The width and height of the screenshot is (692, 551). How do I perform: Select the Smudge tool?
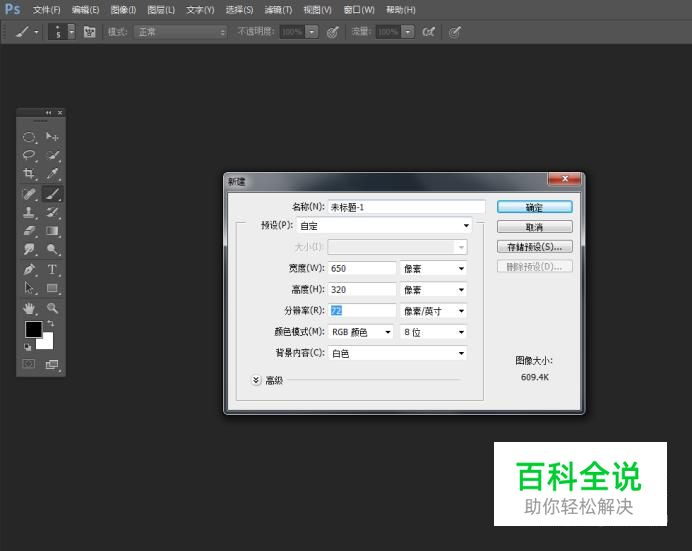tap(29, 249)
